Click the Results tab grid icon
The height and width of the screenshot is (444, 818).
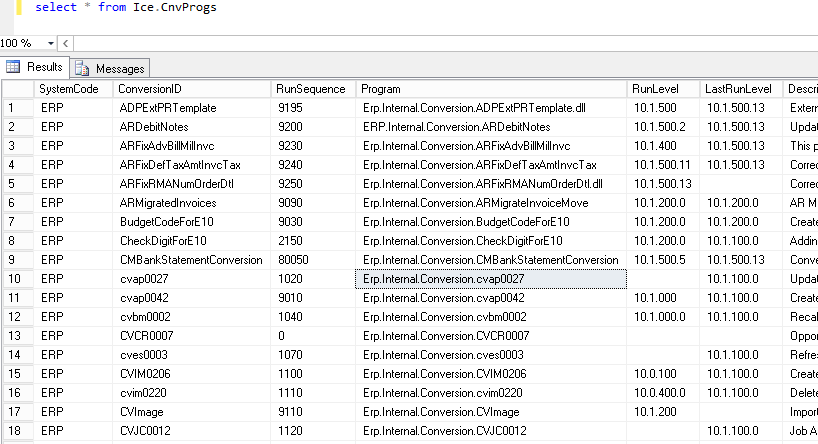(x=14, y=67)
